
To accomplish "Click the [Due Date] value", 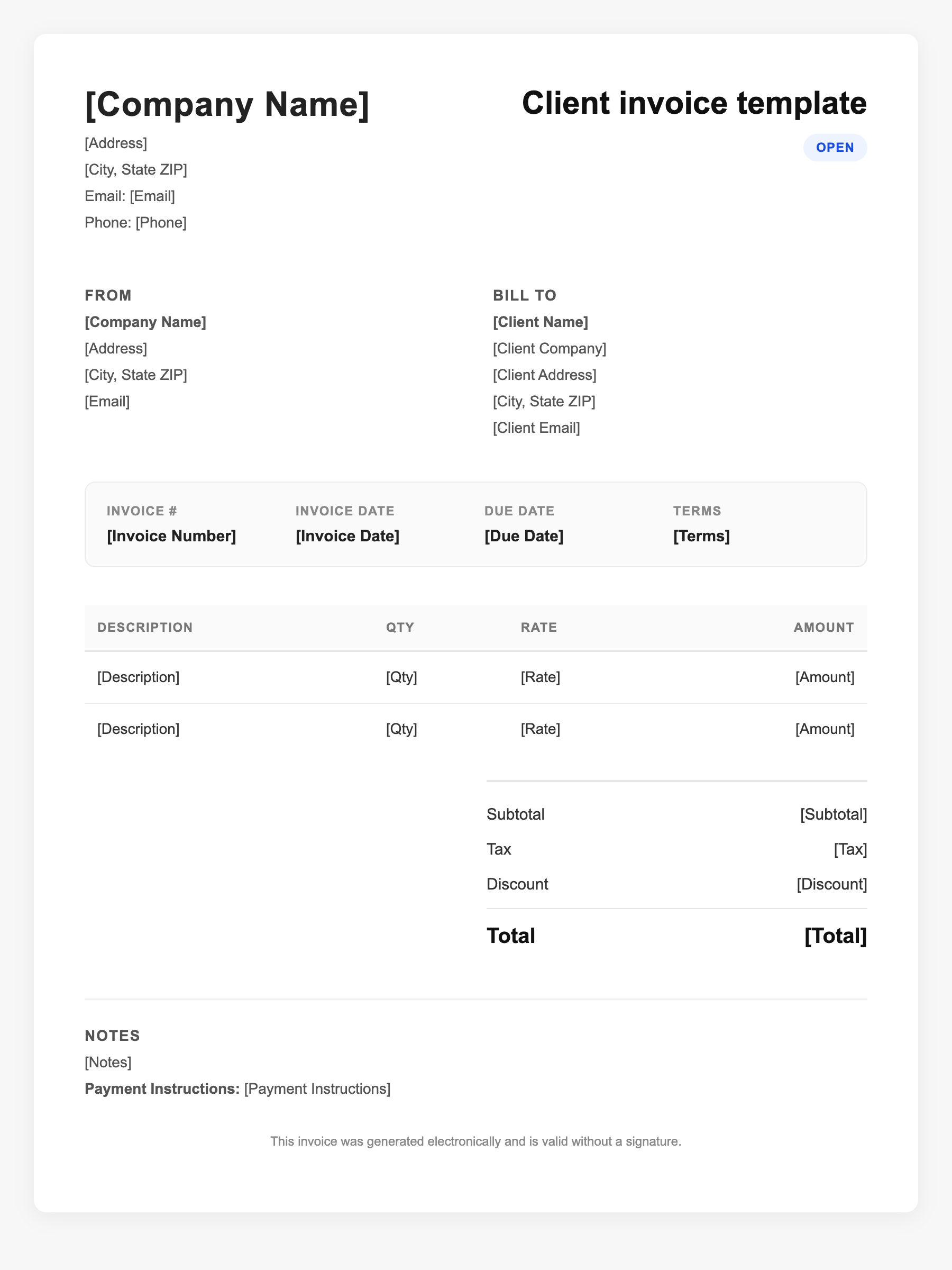I will (x=524, y=536).
